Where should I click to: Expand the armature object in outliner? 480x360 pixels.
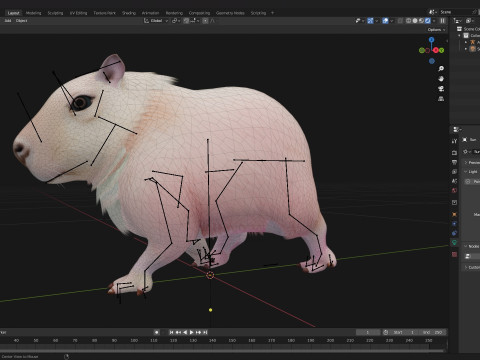(x=466, y=42)
